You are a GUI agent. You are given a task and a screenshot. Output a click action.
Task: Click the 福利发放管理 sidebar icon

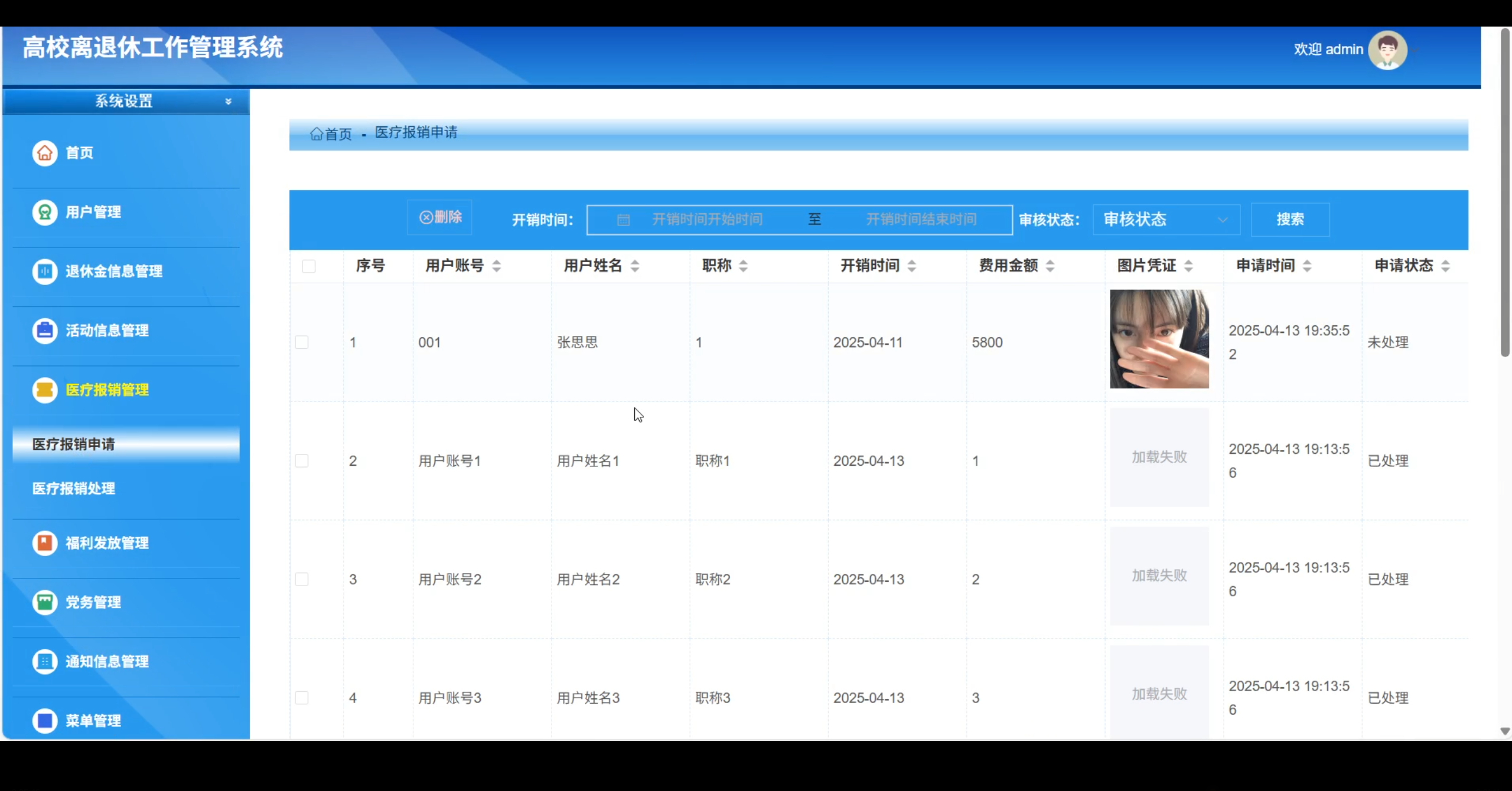(44, 542)
